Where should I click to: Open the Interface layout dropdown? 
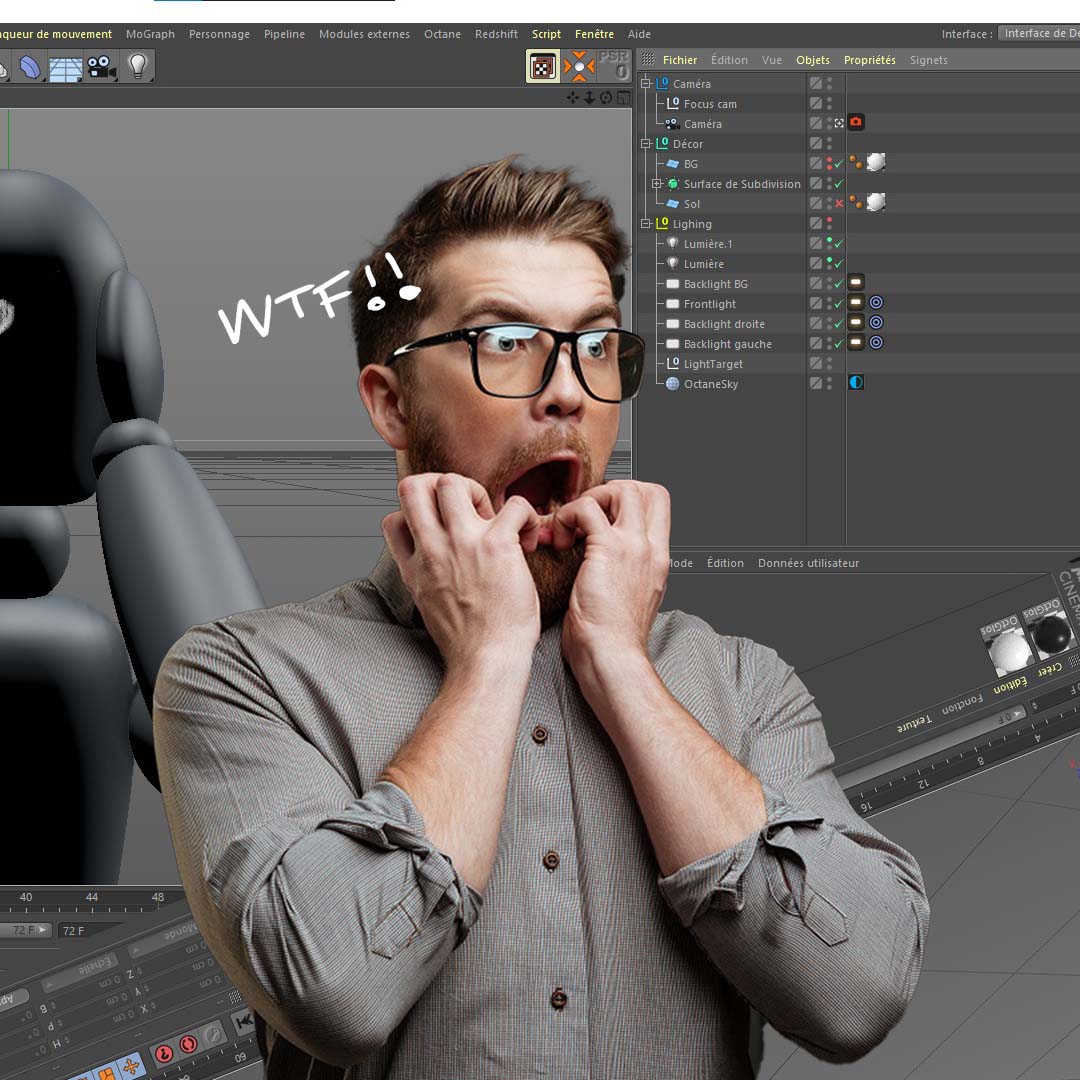(x=1039, y=33)
